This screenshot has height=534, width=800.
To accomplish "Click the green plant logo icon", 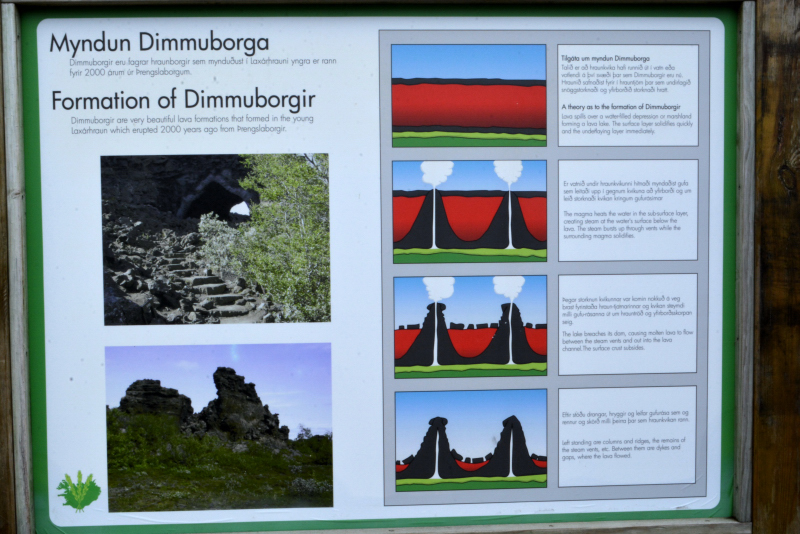I will click(79, 491).
